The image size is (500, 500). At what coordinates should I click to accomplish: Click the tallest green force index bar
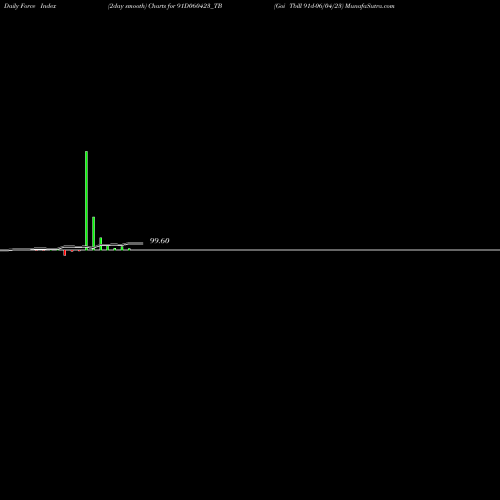pyautogui.click(x=86, y=200)
